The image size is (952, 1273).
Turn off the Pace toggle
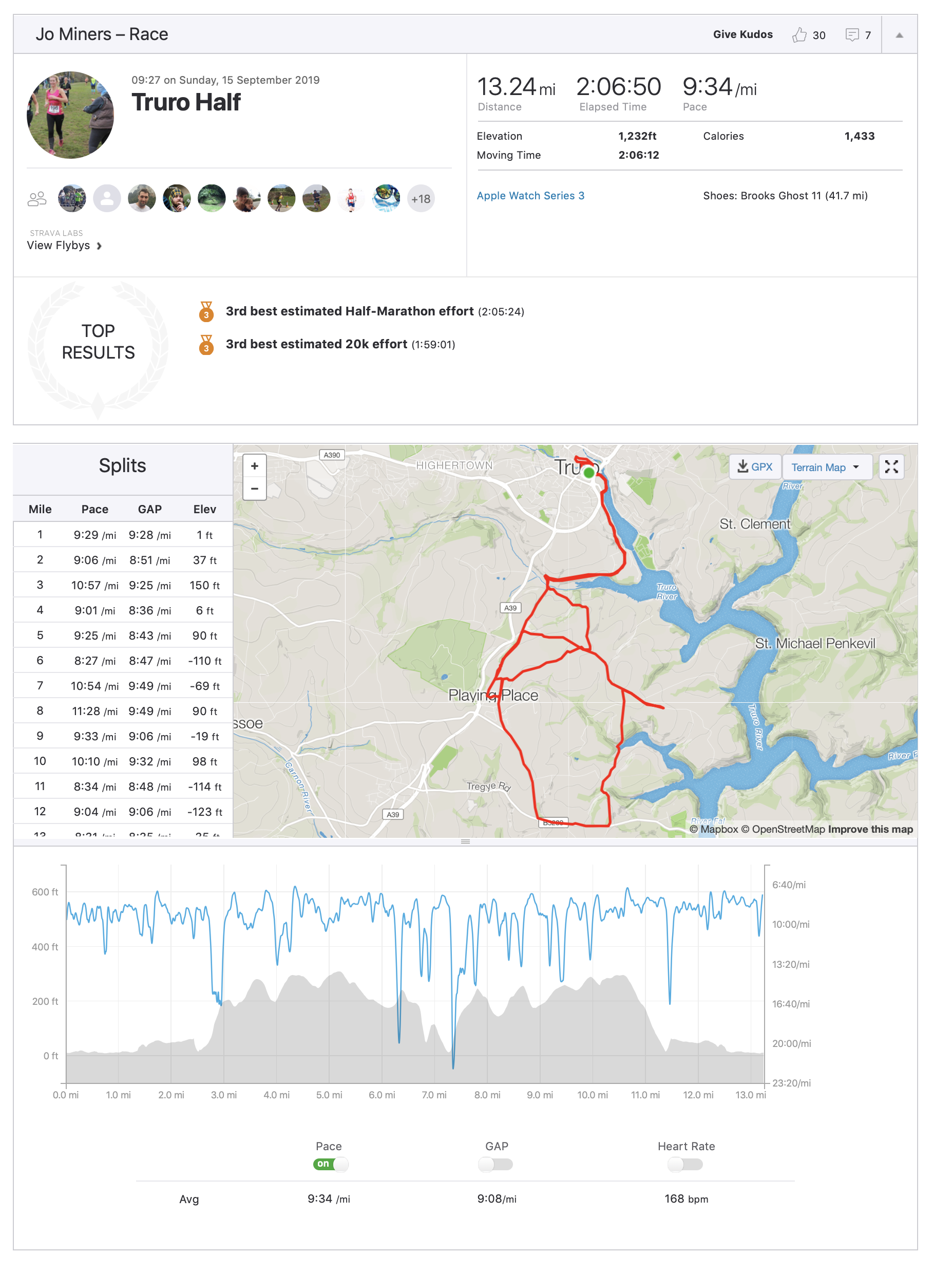[x=330, y=1164]
